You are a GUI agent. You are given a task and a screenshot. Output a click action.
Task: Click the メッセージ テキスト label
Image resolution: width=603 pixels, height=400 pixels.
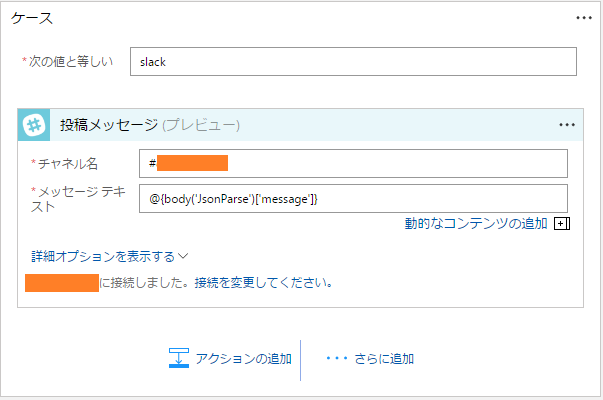coord(78,199)
